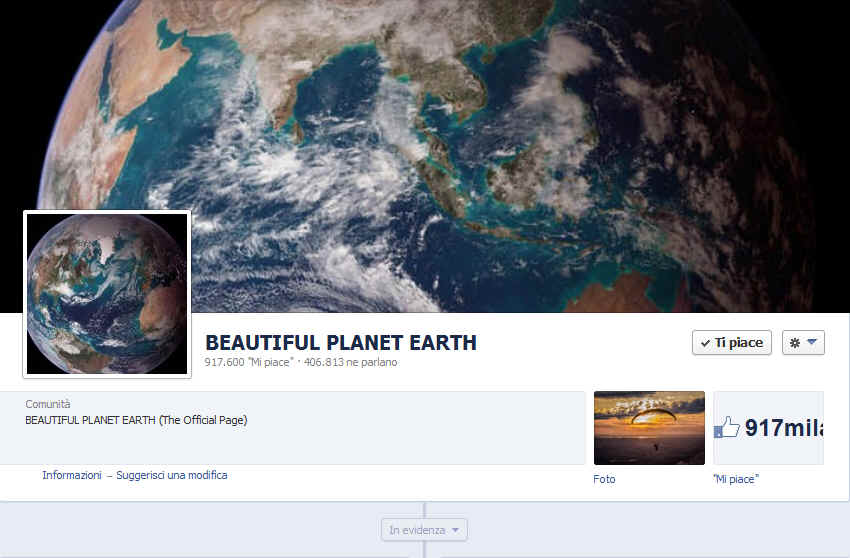Open the Earth globe profile picture
This screenshot has width=850, height=558.
click(107, 294)
